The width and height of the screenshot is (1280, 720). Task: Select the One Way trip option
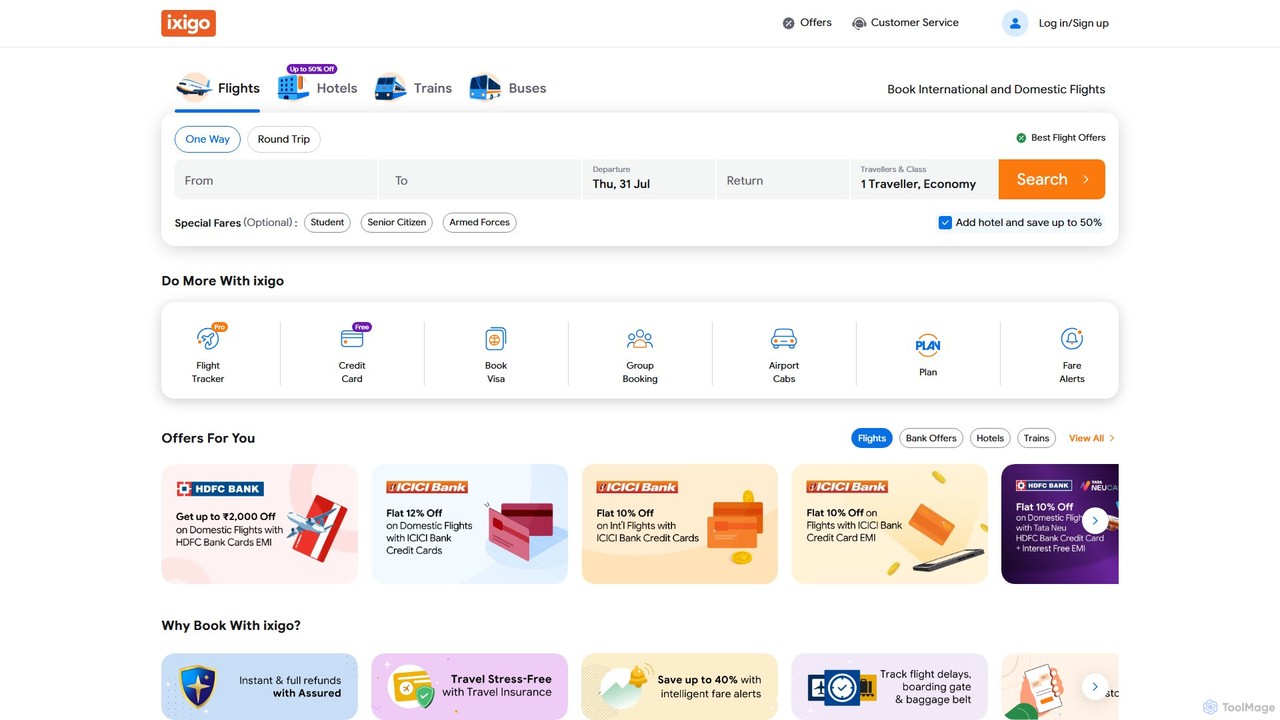pos(208,139)
